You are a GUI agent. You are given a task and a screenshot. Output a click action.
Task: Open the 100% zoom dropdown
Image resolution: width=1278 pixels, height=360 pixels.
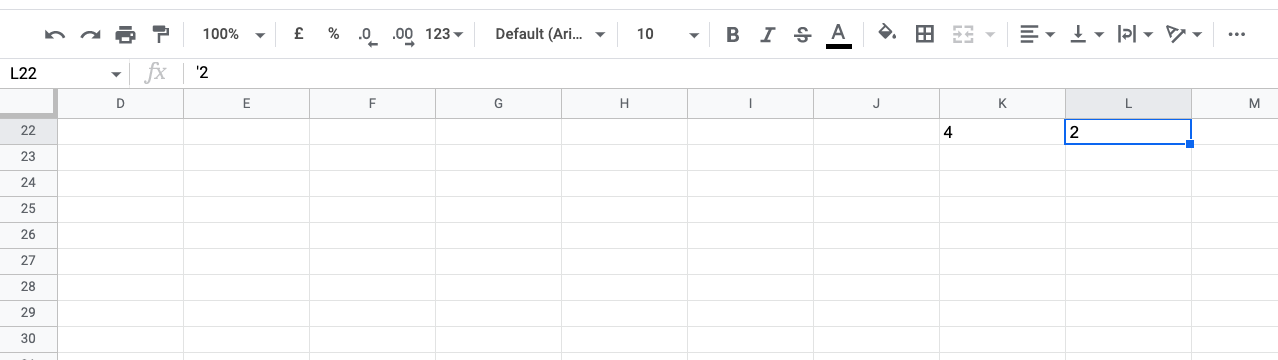(233, 34)
